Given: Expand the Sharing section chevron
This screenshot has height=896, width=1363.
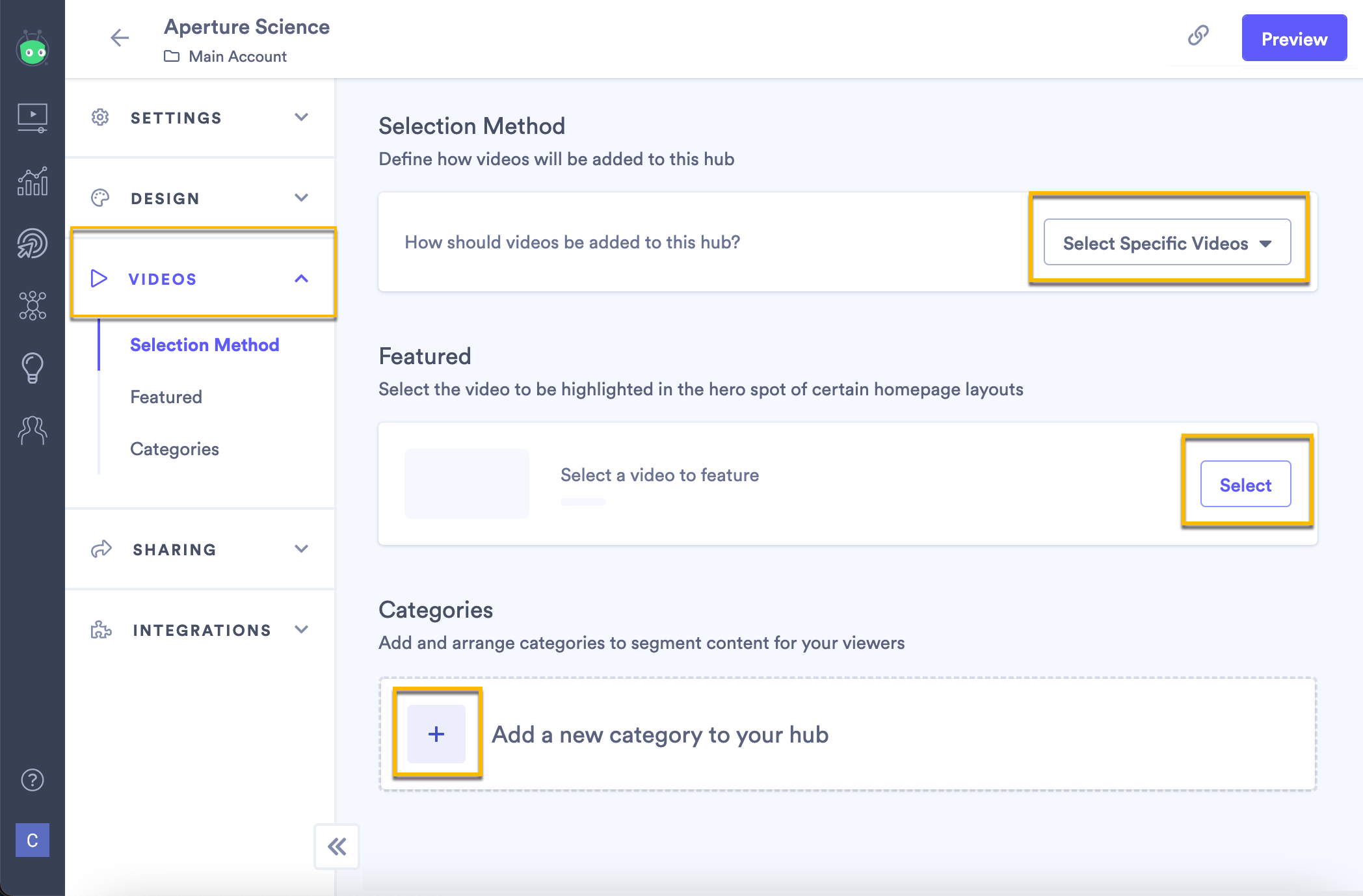Looking at the screenshot, I should (301, 549).
